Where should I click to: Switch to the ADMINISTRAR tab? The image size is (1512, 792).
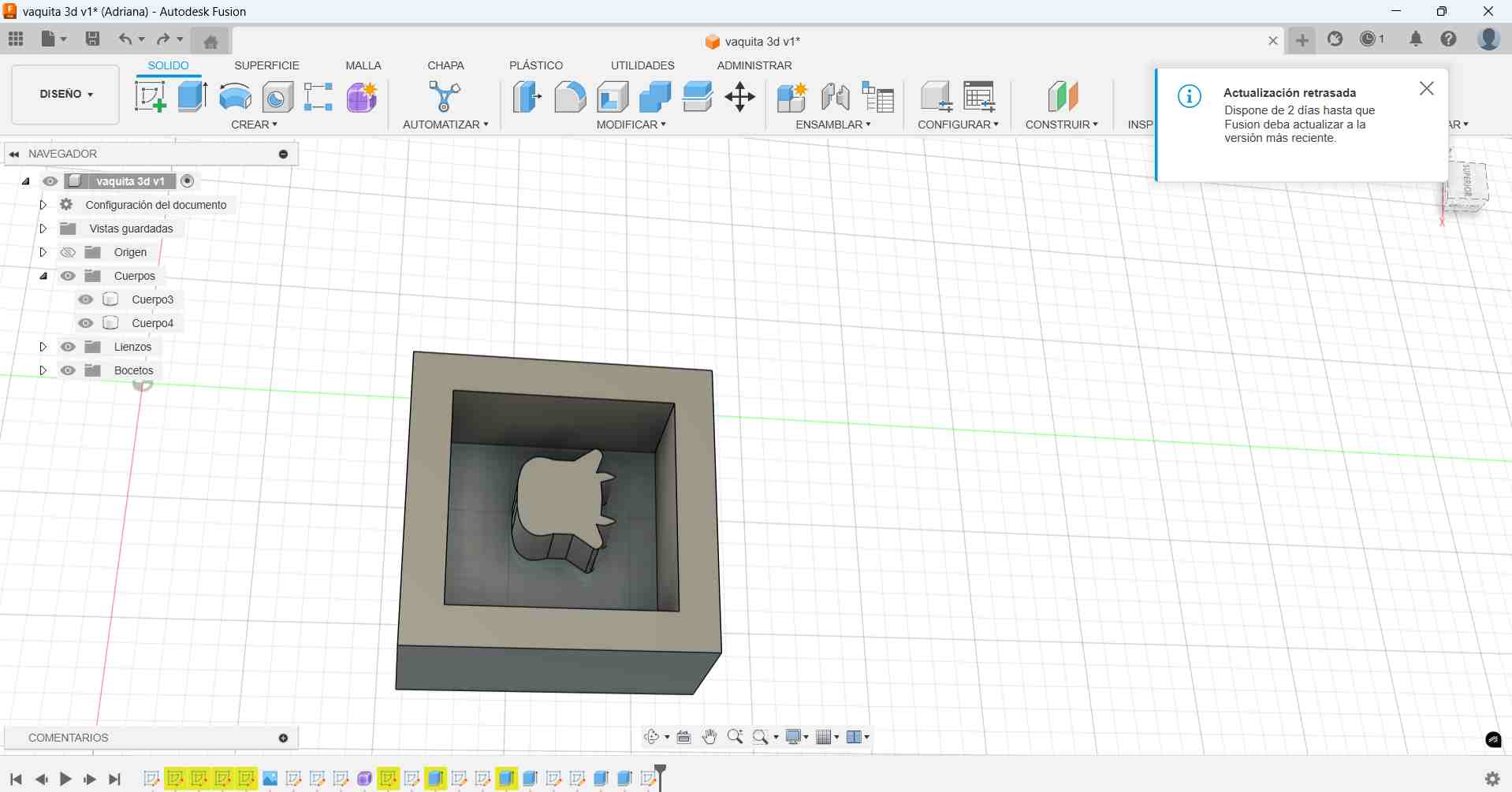click(x=754, y=65)
